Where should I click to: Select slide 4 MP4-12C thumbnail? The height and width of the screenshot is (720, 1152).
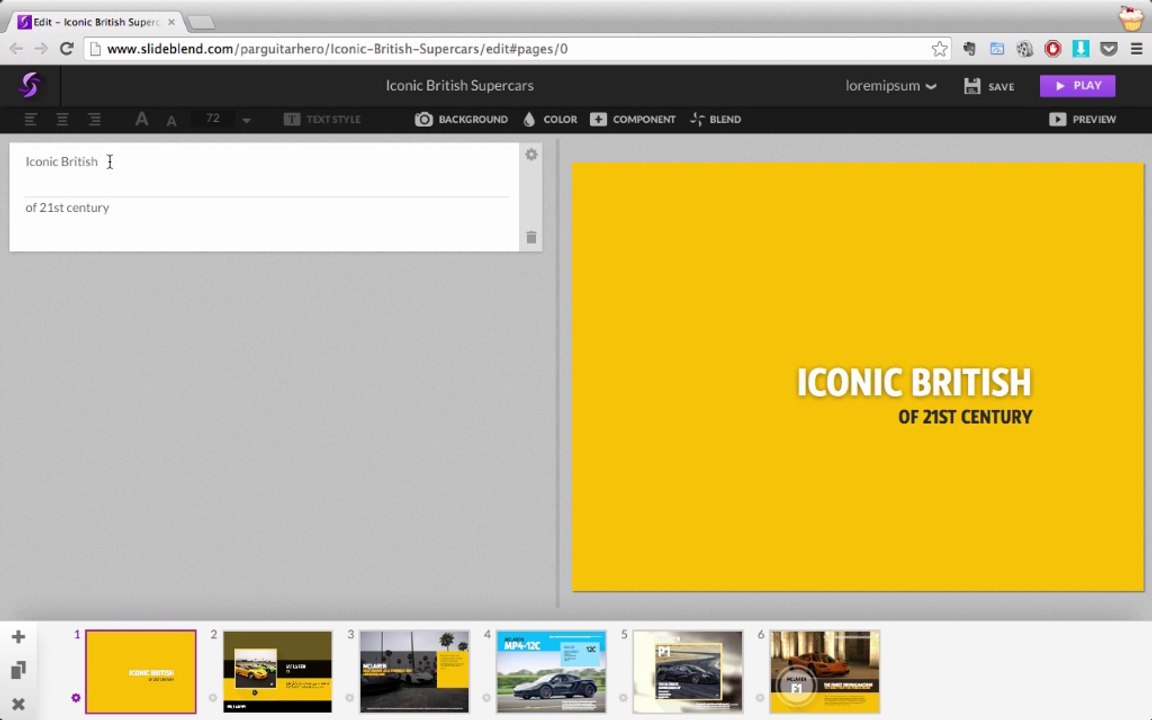551,672
